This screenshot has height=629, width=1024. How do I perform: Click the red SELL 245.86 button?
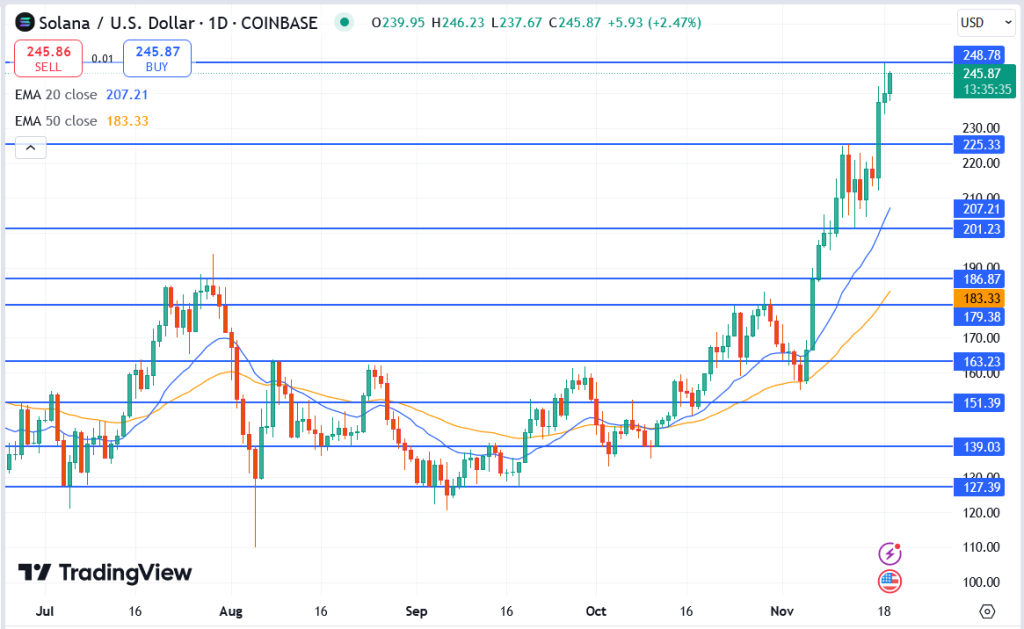tap(48, 58)
